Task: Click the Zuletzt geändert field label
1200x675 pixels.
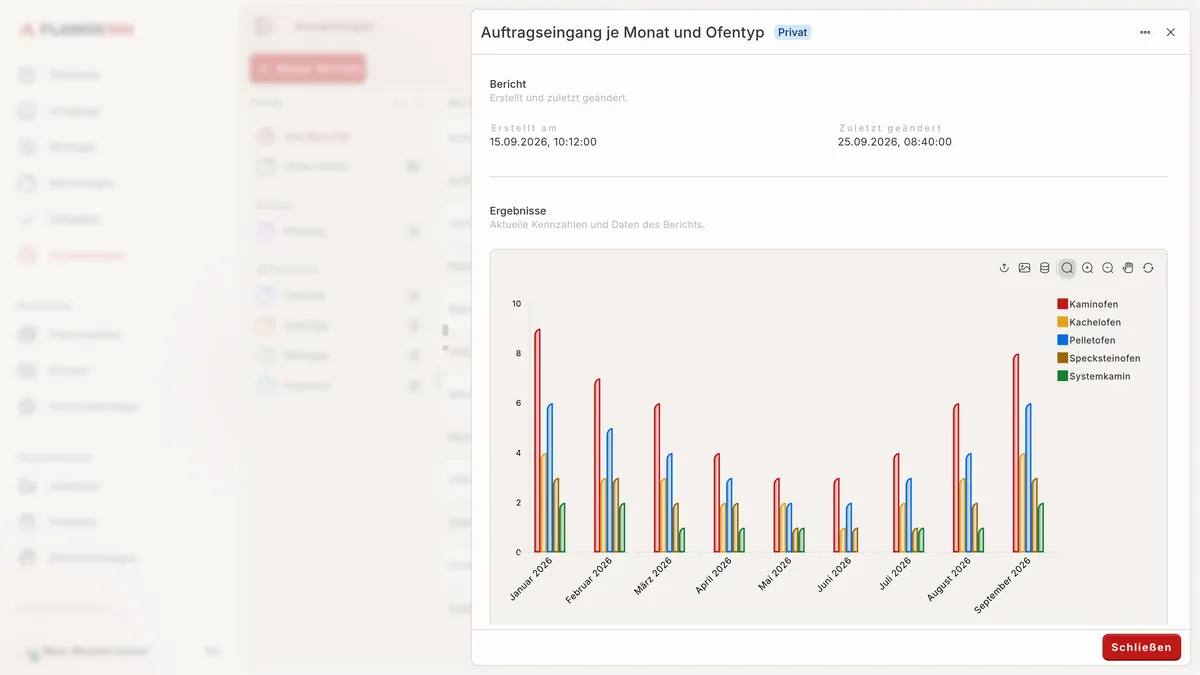Action: [x=890, y=128]
